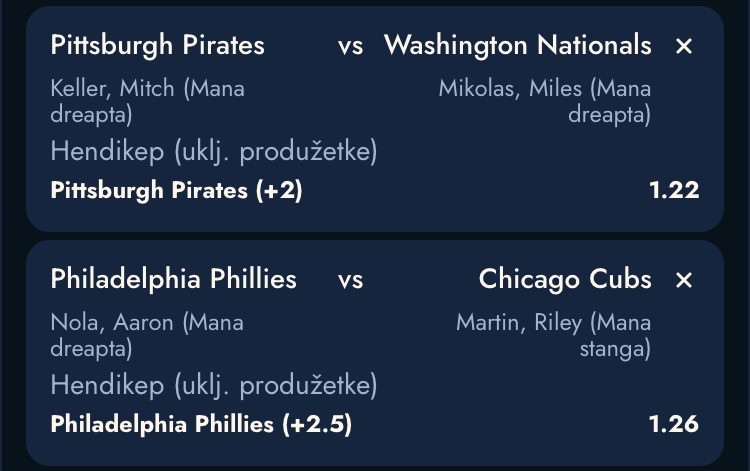Select the Philadelphia Phillies (+2.5) pick
Viewport: 750px width, 471px height.
(201, 424)
